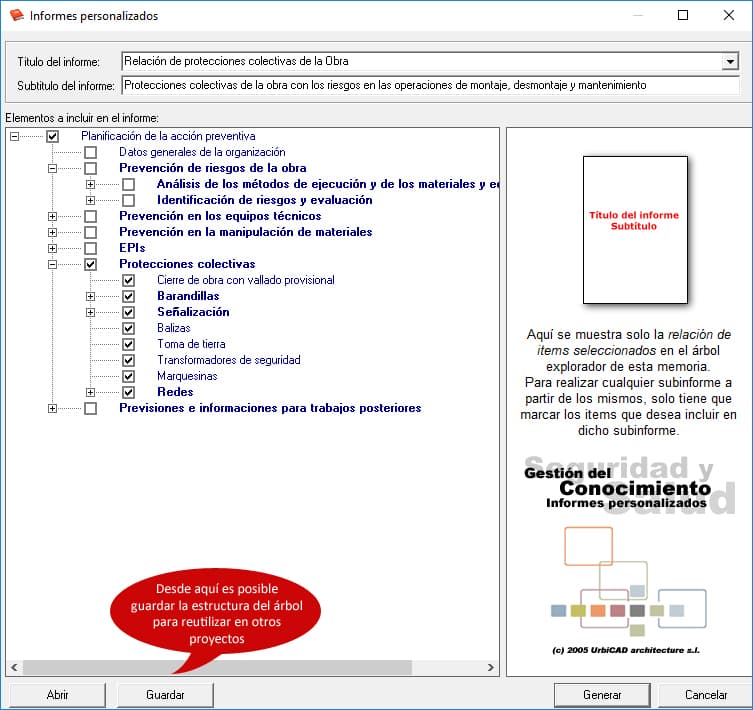Select the Barandillas label
Viewport: 753px width, 710px height.
click(188, 296)
